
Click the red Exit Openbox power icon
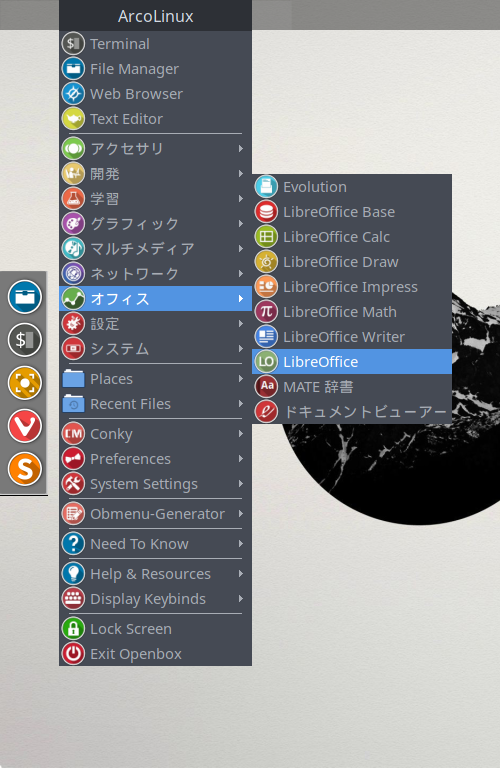click(x=73, y=653)
